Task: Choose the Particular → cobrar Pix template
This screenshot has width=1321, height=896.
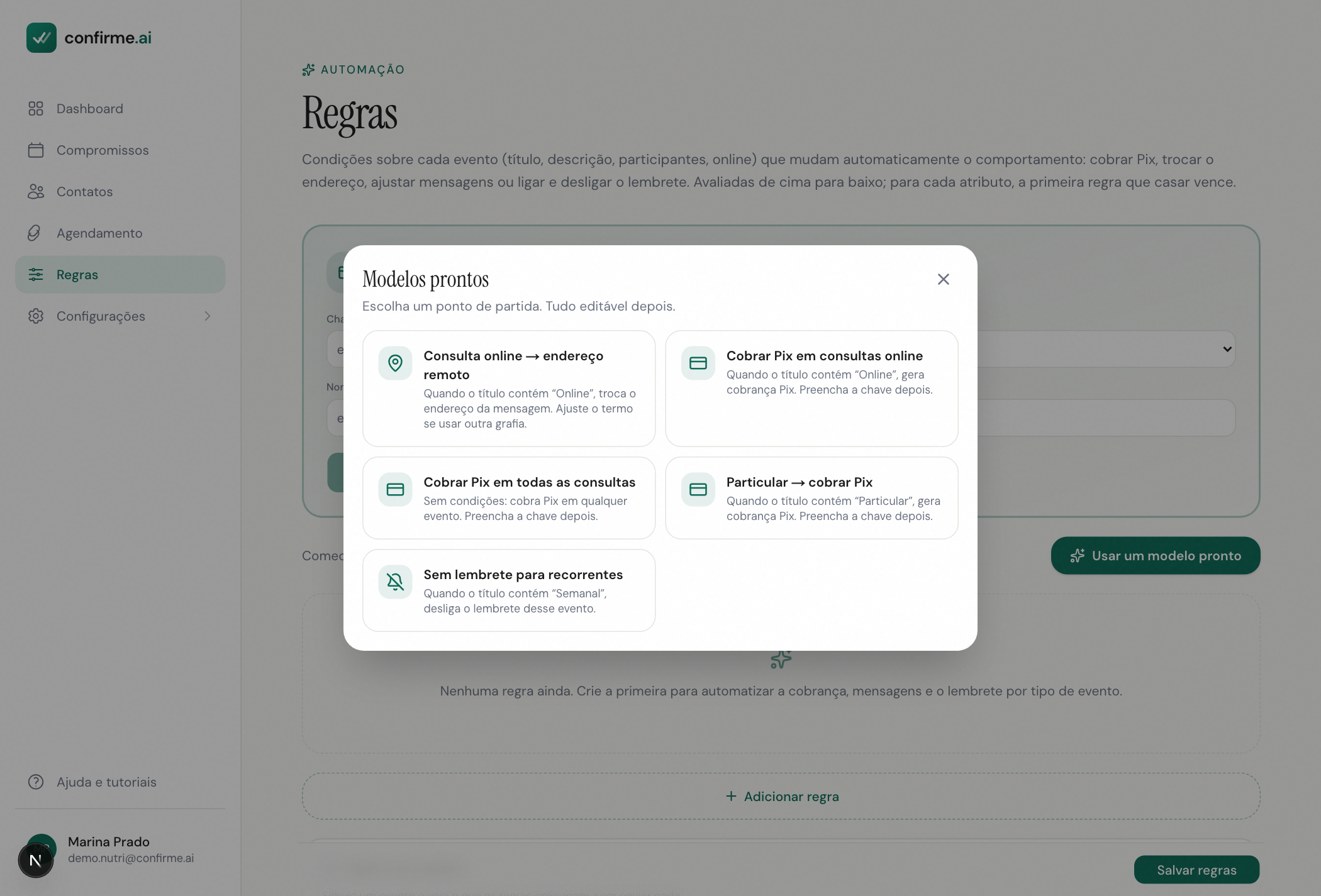Action: (811, 498)
